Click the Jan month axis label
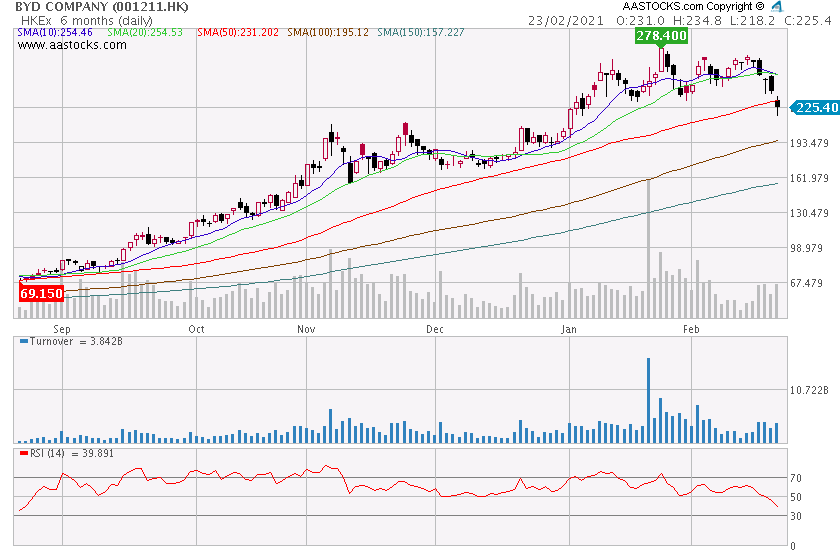The width and height of the screenshot is (840, 560). click(x=569, y=329)
